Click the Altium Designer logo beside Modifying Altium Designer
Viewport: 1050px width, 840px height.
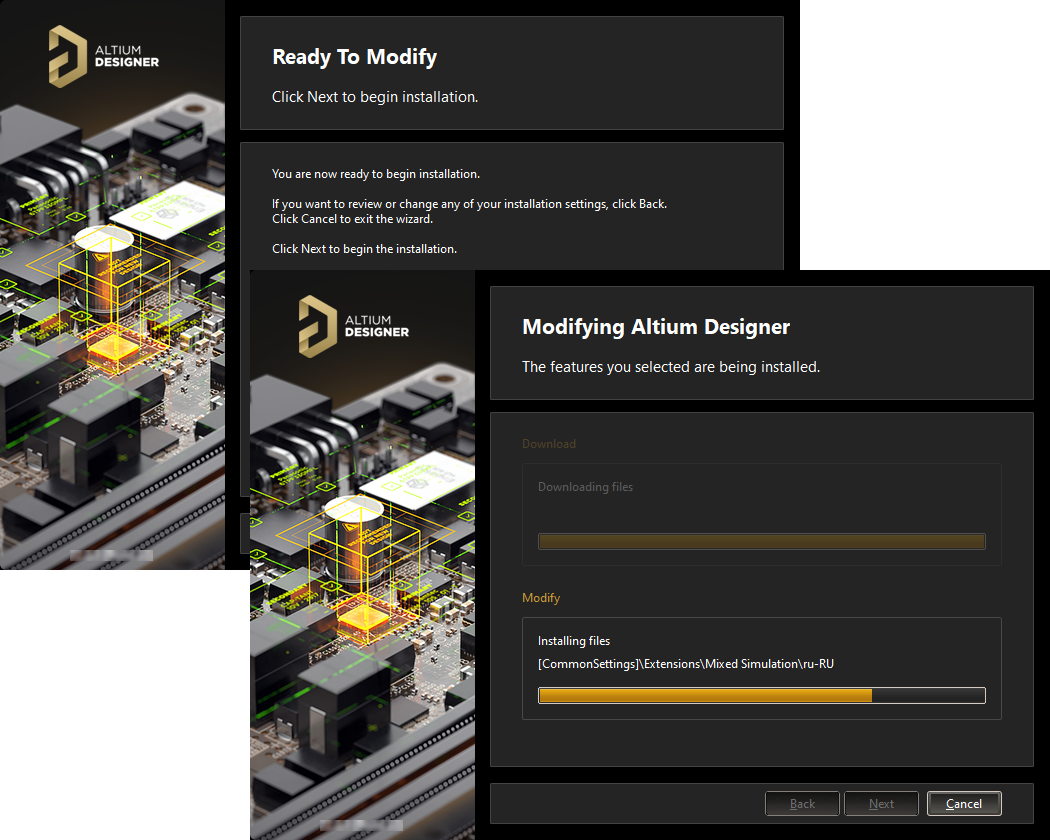(354, 327)
